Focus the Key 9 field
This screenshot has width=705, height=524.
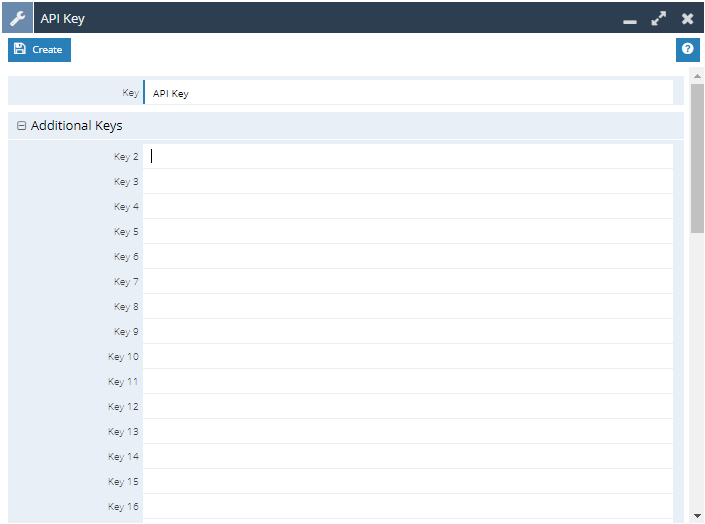point(408,331)
